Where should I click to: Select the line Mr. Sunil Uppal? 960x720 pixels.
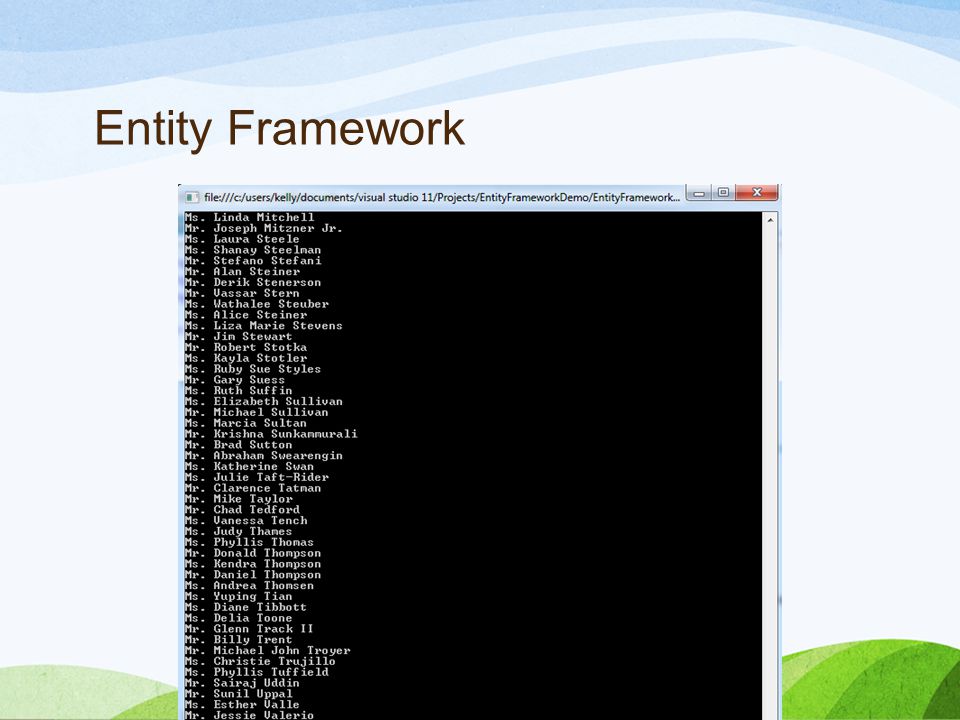click(239, 694)
